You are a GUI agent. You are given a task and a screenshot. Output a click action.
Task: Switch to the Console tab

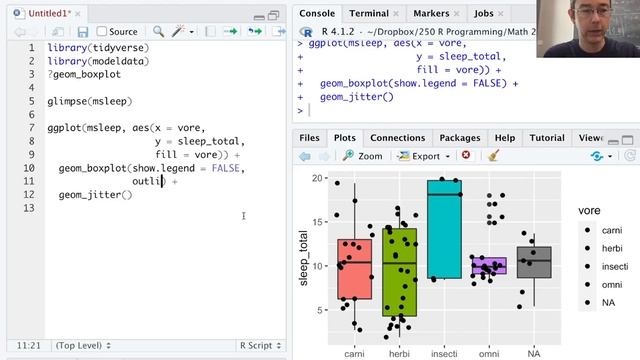pos(317,13)
